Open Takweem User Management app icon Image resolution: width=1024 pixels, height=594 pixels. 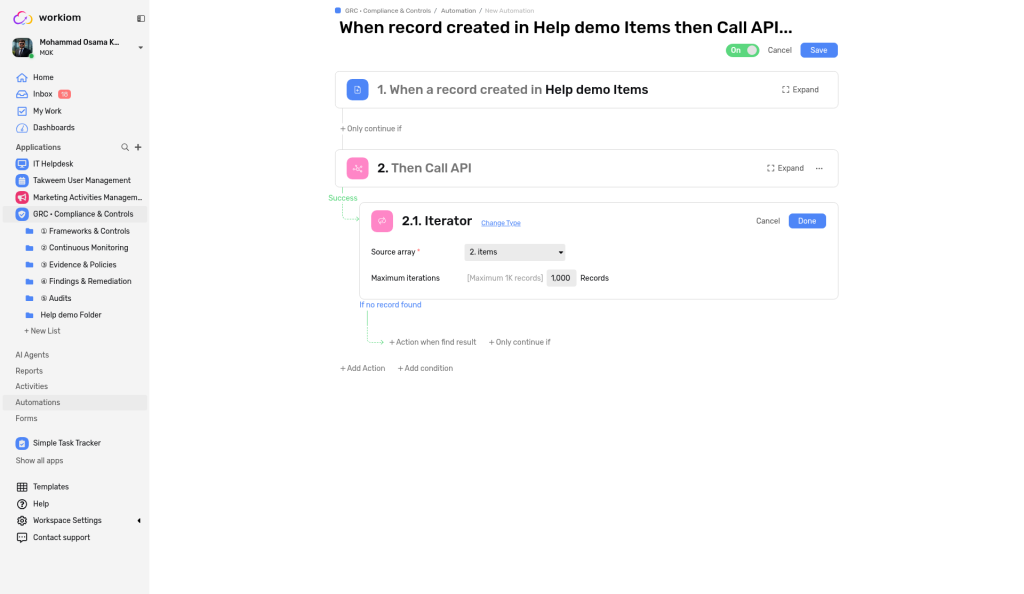(x=22, y=181)
